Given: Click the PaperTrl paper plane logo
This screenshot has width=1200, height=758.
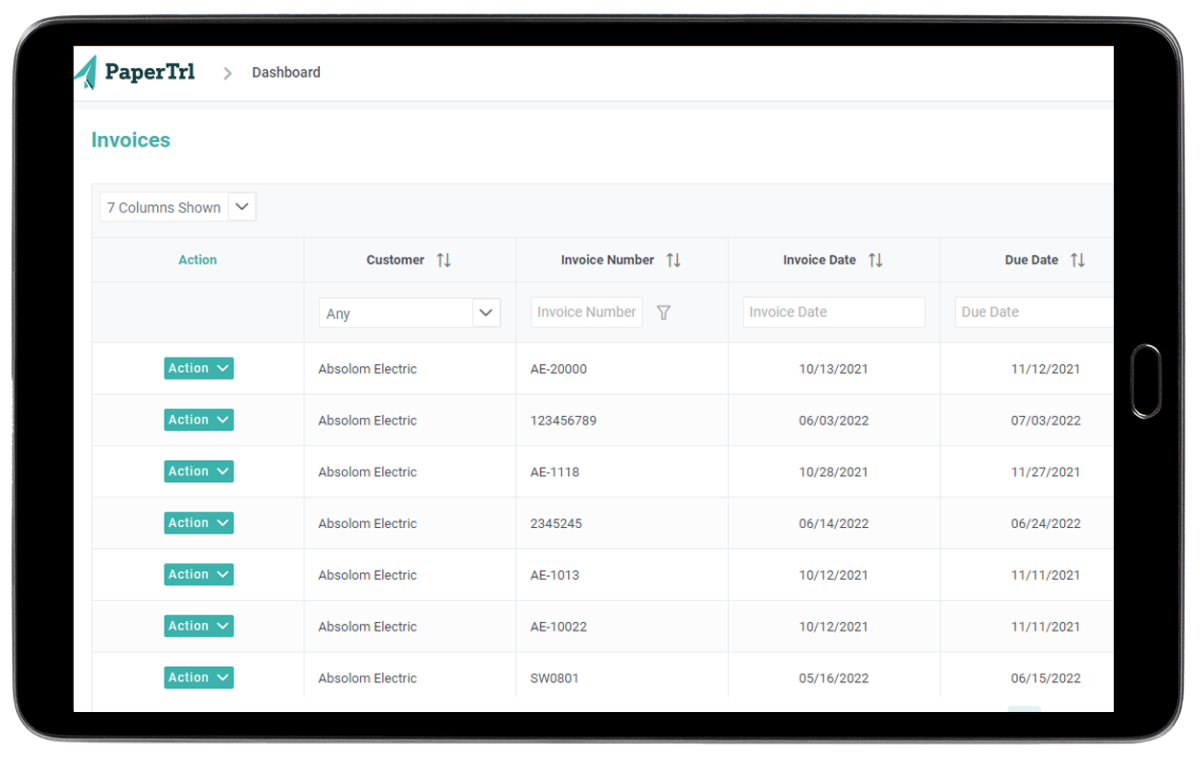Looking at the screenshot, I should [x=85, y=71].
